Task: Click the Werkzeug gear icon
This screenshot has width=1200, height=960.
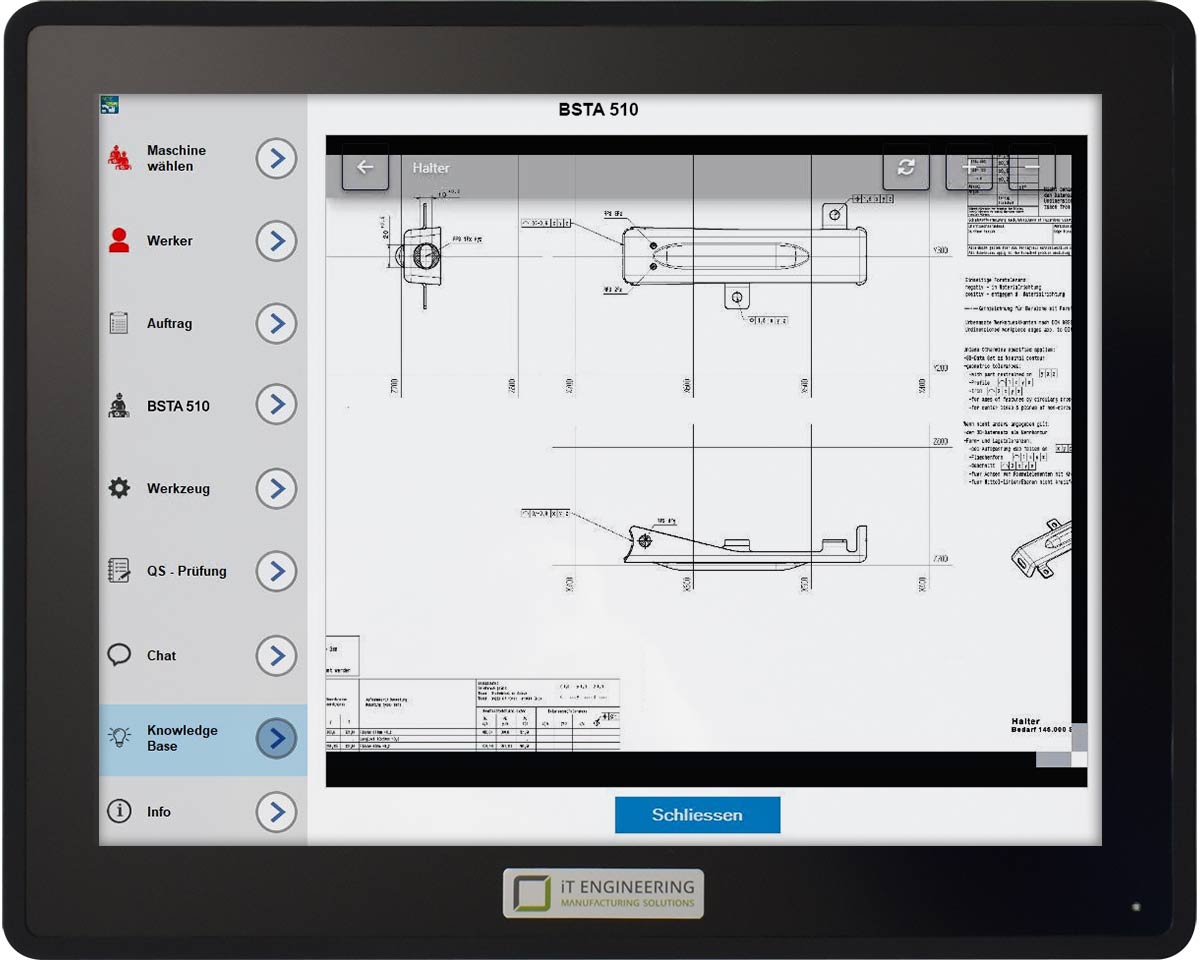Action: coord(119,489)
